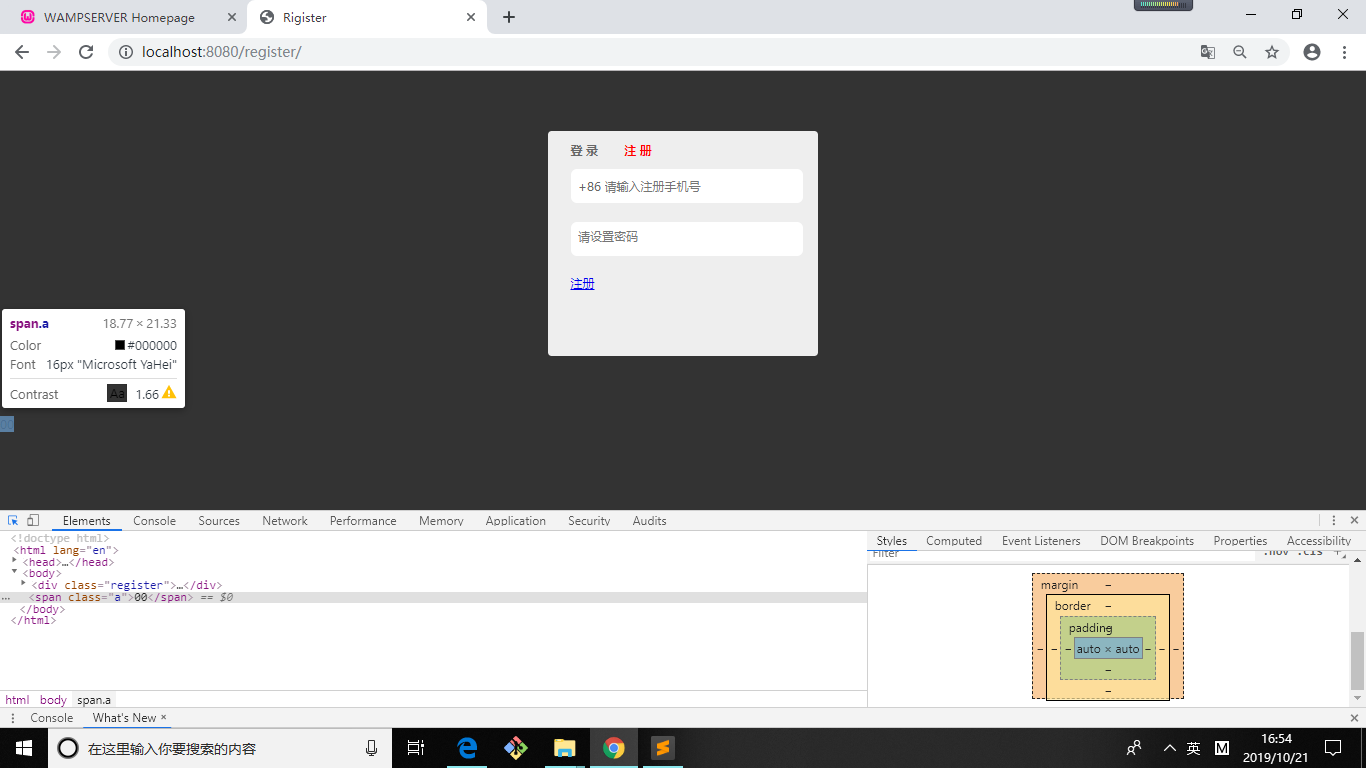The width and height of the screenshot is (1366, 768).
Task: Open the Accessibility sidebar tab
Action: click(1319, 541)
